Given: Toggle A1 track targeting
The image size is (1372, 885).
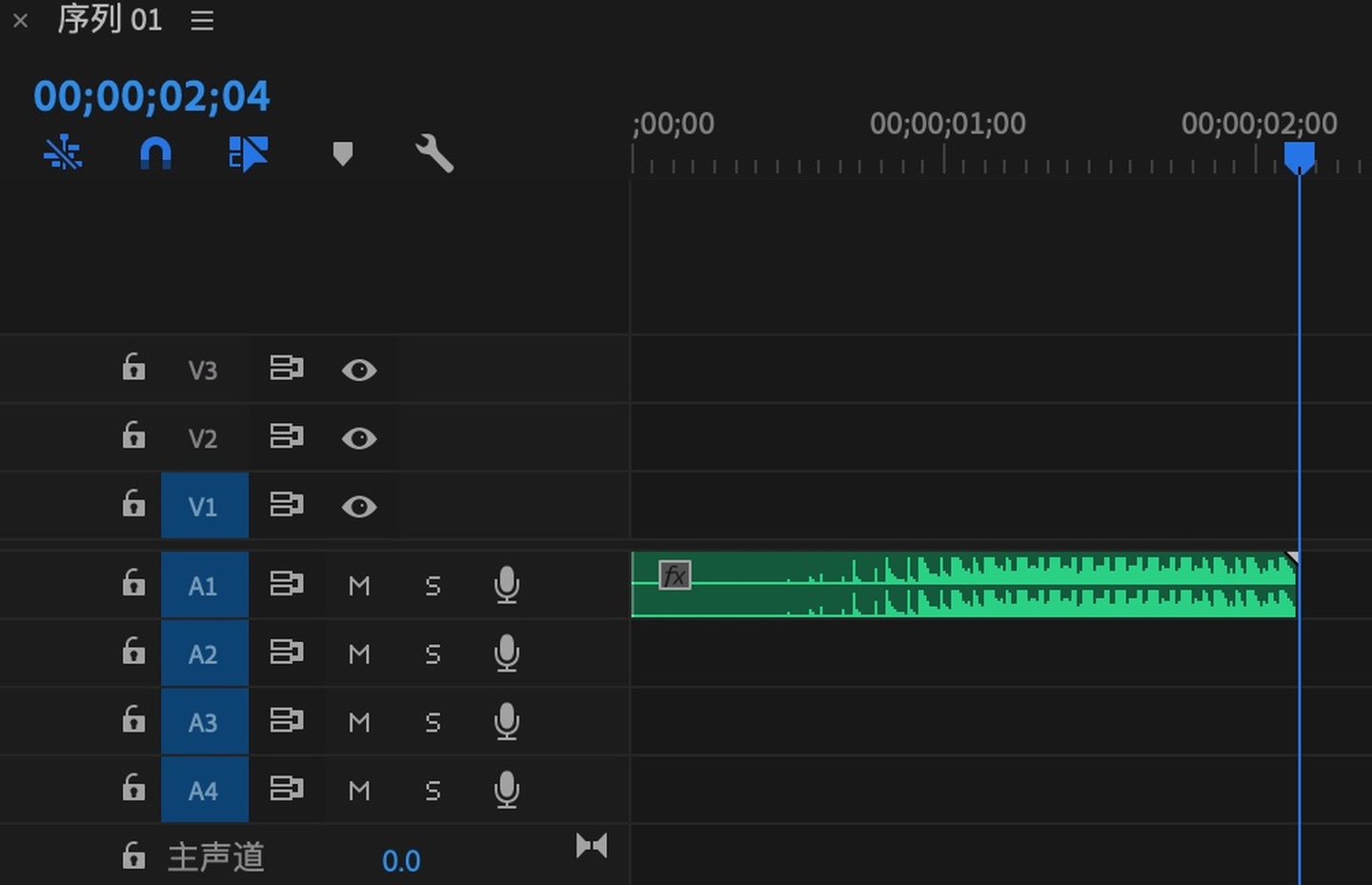Looking at the screenshot, I should [x=204, y=586].
